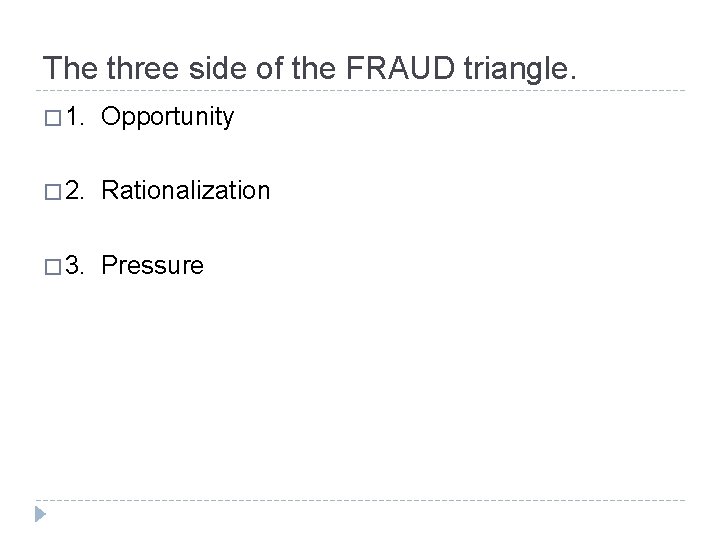Click the word three in the title
Image resolution: width=720 pixels, height=540 pixels.
pyautogui.click(x=142, y=68)
